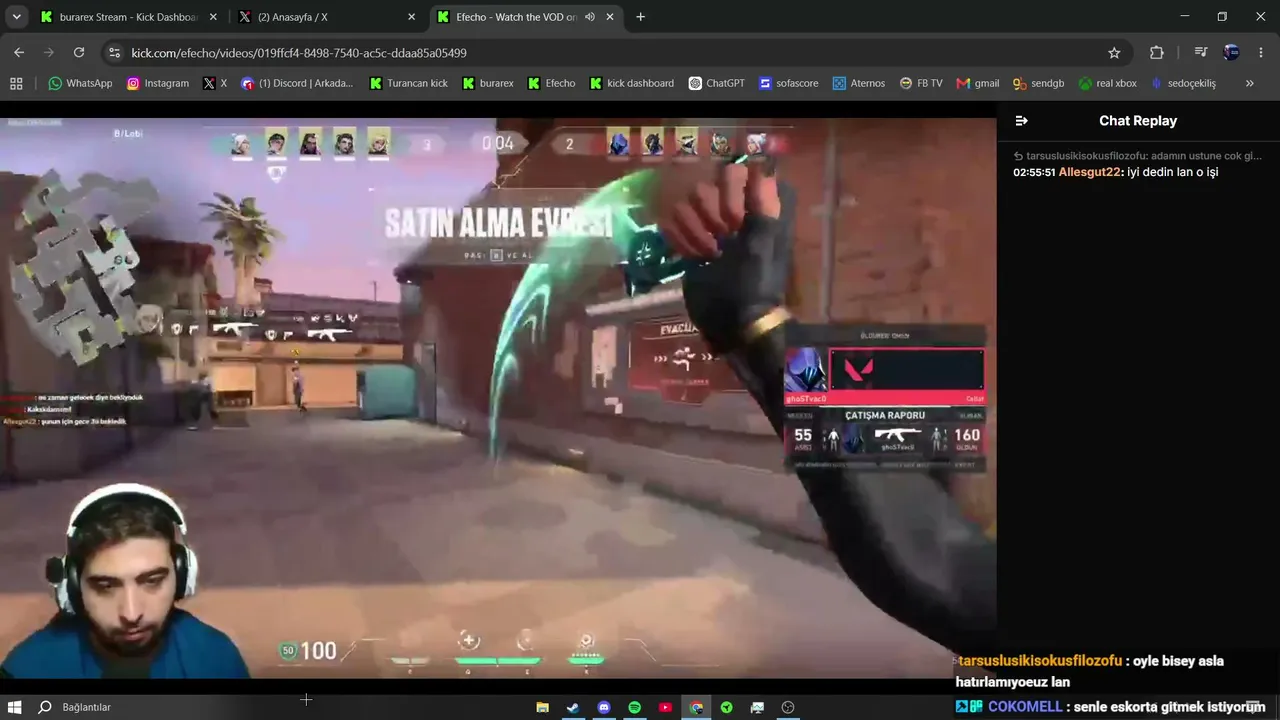Switch to Chrome in the taskbar
This screenshot has height=720, width=1280.
tap(696, 707)
